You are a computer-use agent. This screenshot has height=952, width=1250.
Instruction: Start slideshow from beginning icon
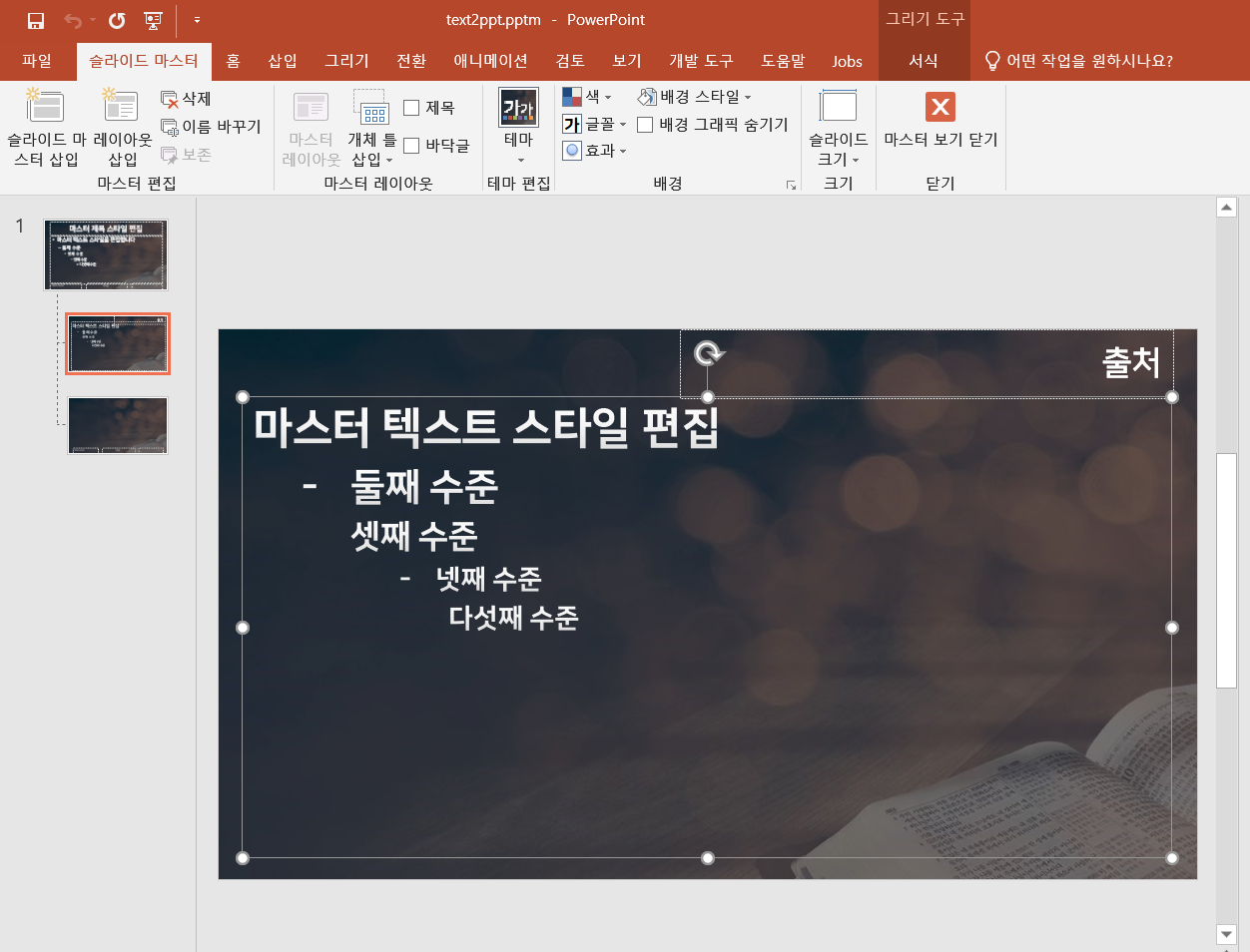[153, 20]
